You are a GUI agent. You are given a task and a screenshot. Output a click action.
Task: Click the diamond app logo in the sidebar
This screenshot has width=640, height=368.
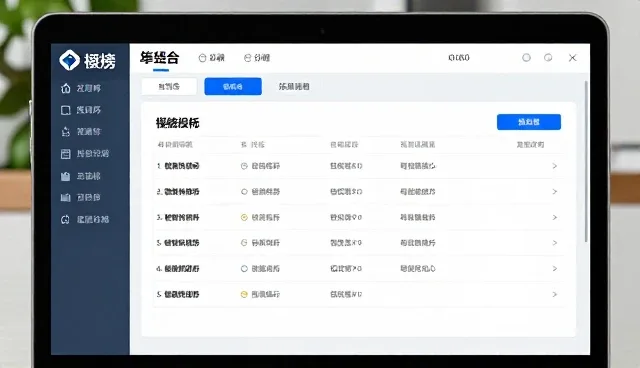tap(69, 60)
